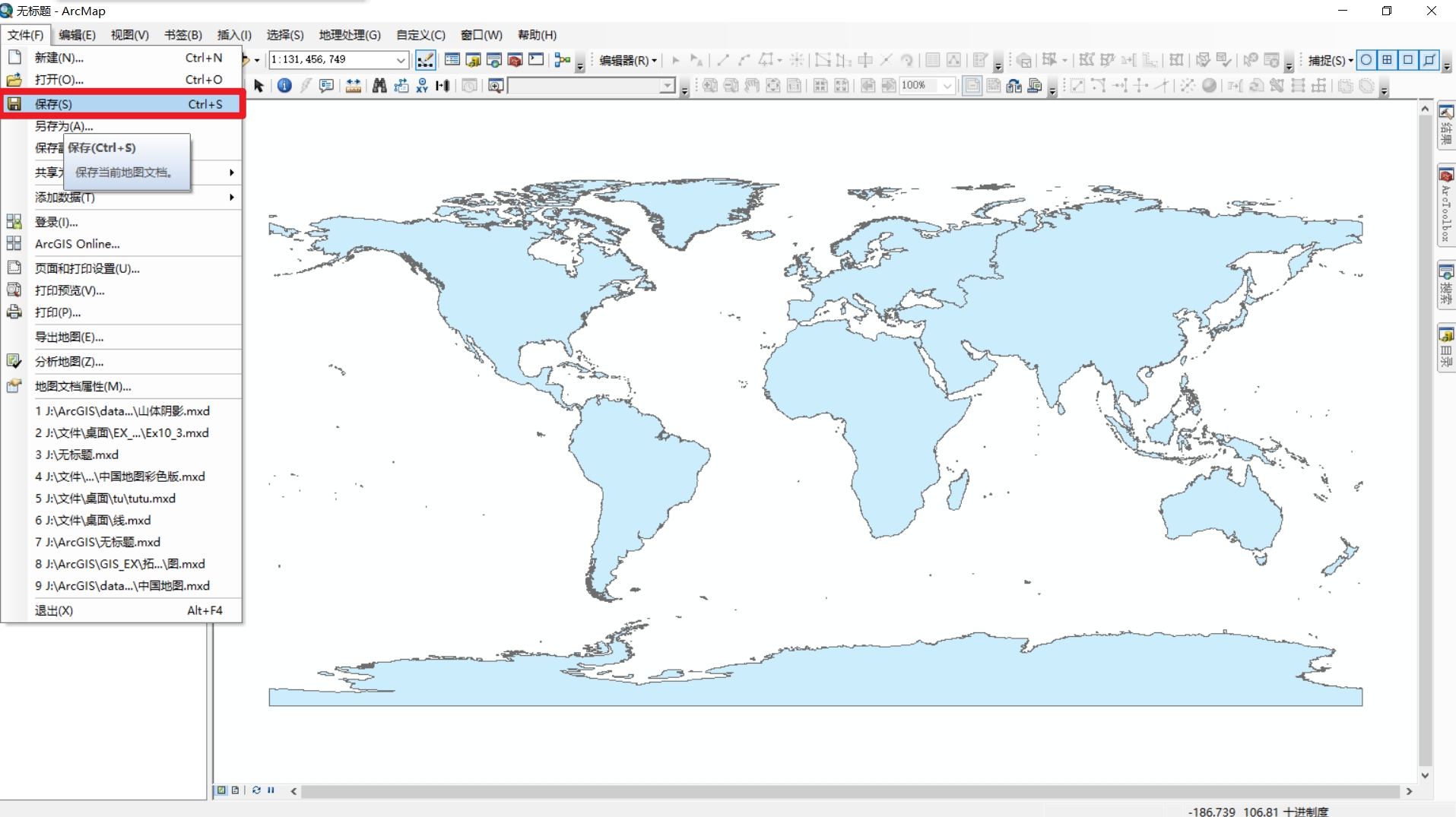Choose 保存(S) from the File menu
This screenshot has width=1456, height=817.
coord(122,104)
